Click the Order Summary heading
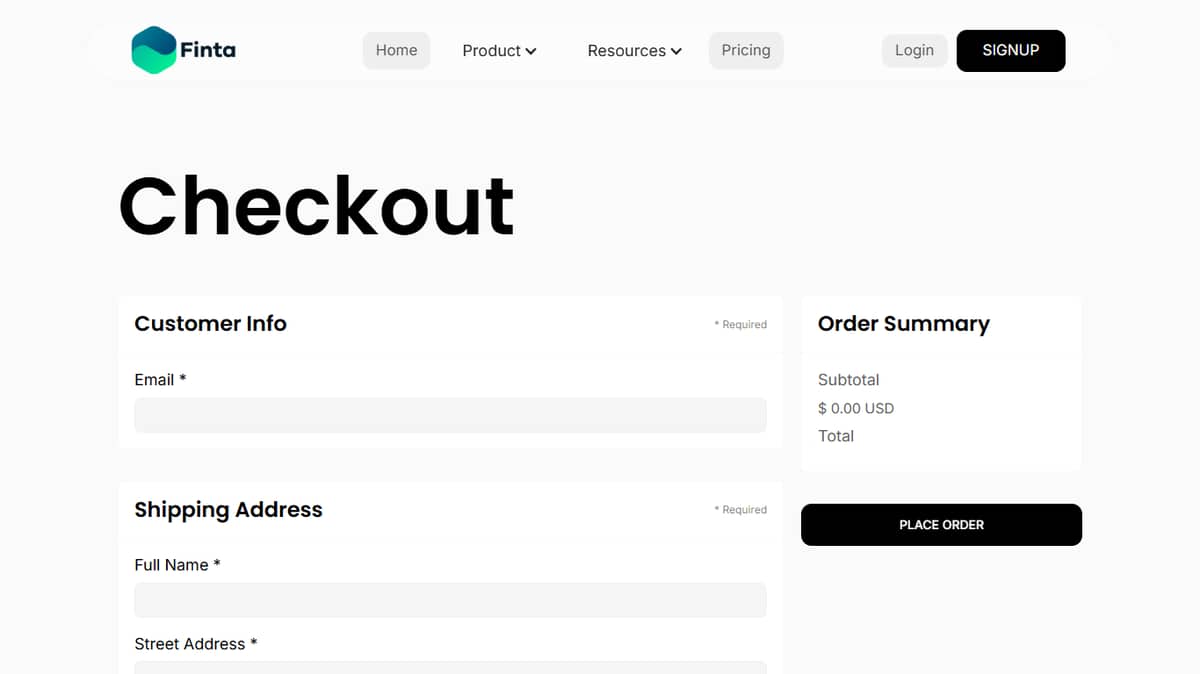 point(904,324)
